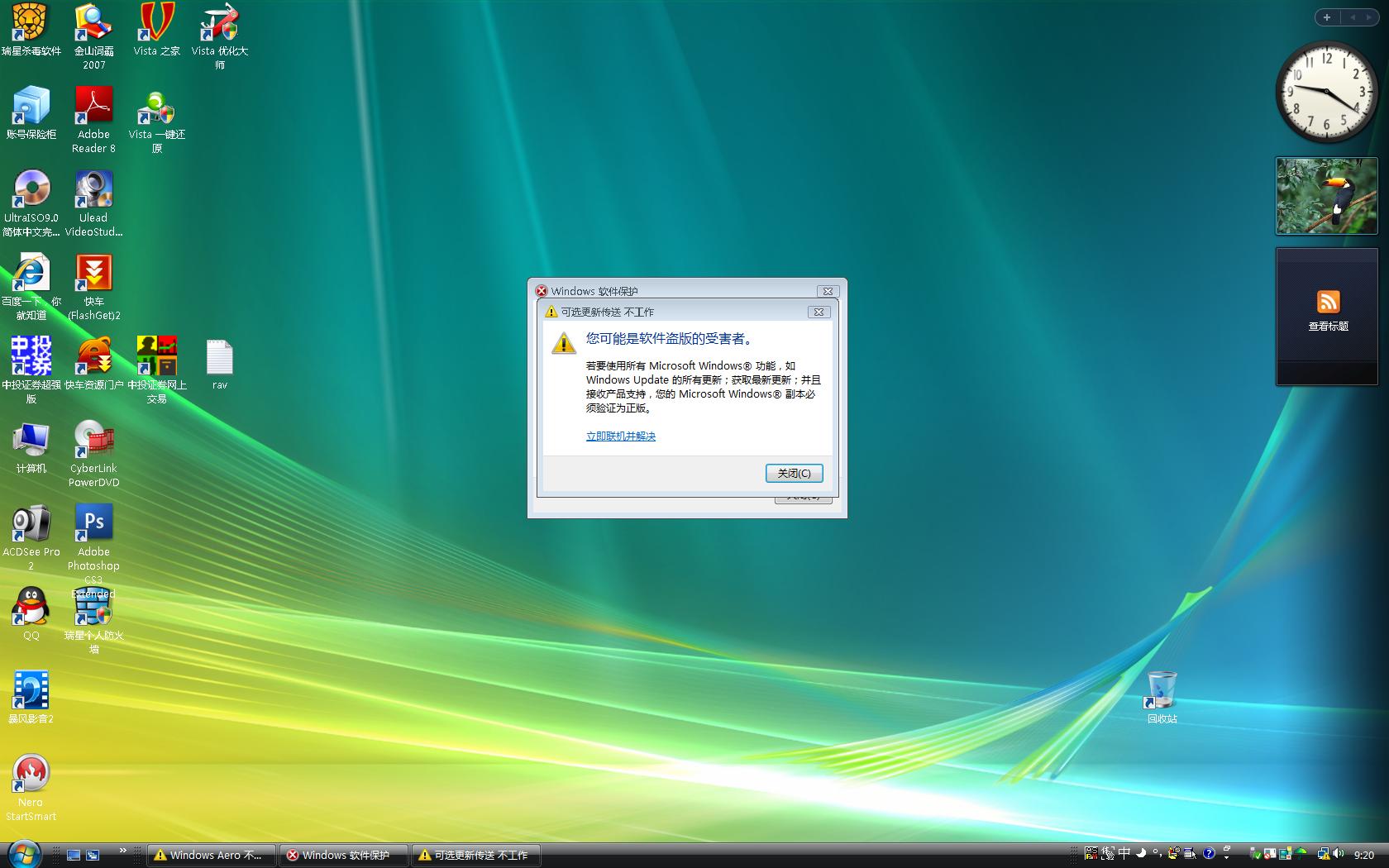Select the 快车 (FlashGet)2 icon
Image resolution: width=1389 pixels, height=868 pixels.
click(x=93, y=288)
